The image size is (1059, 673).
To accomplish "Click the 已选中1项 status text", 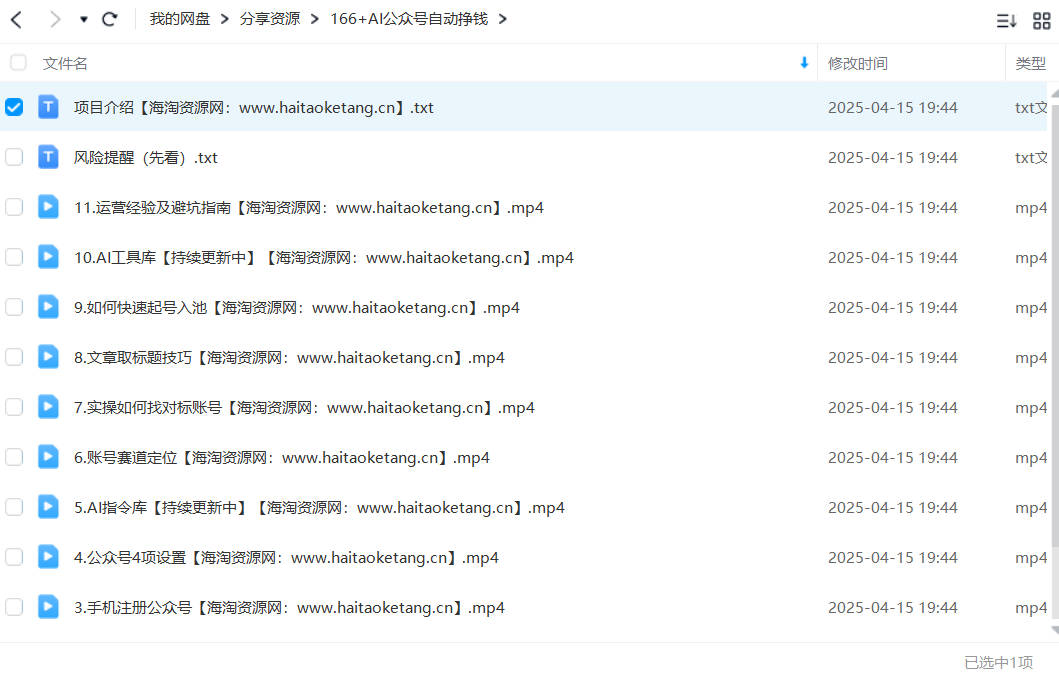I will click(x=998, y=662).
